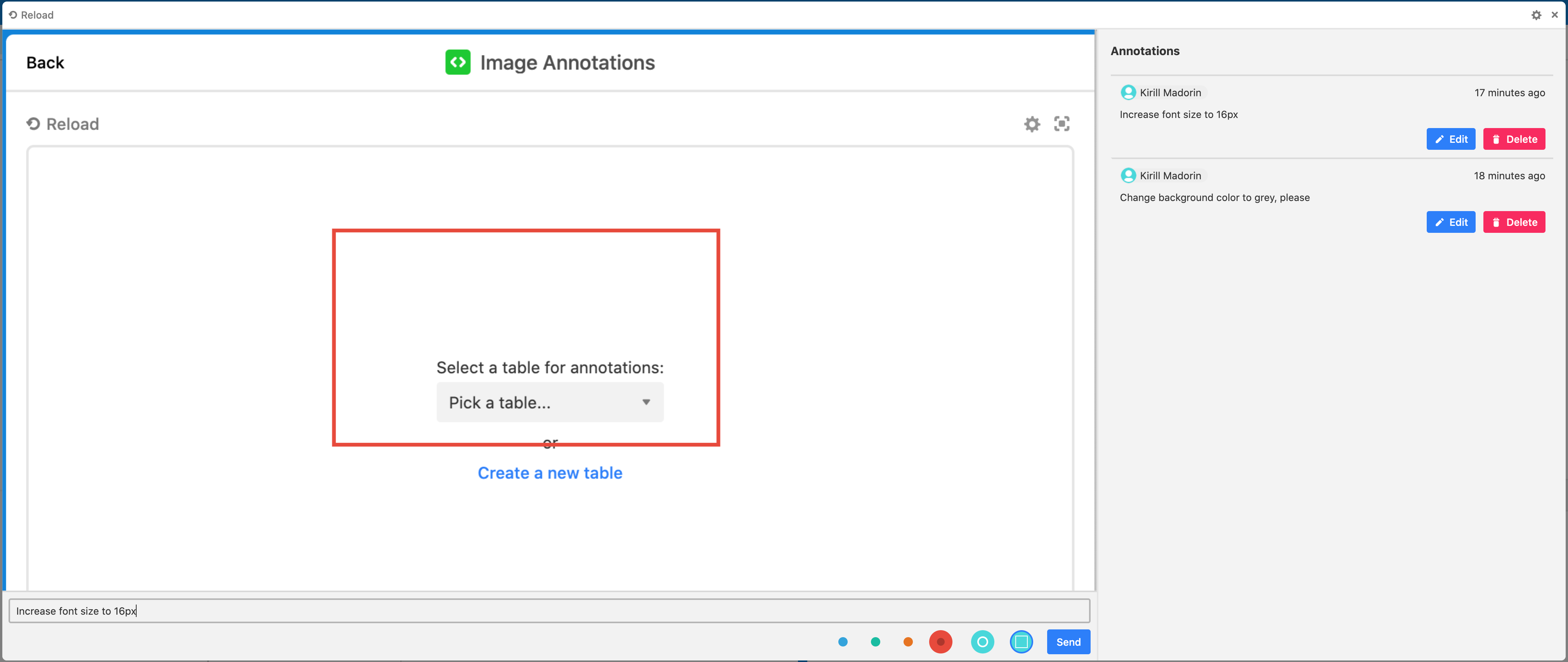Choose the selected red annotation color
This screenshot has width=1568, height=662.
(x=940, y=642)
